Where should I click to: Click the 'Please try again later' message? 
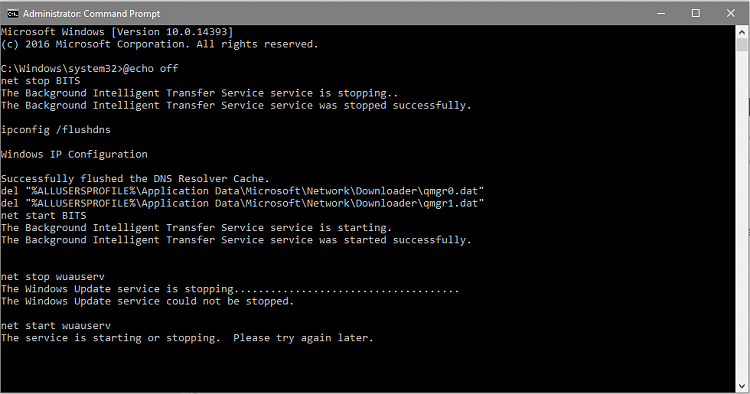[303, 338]
